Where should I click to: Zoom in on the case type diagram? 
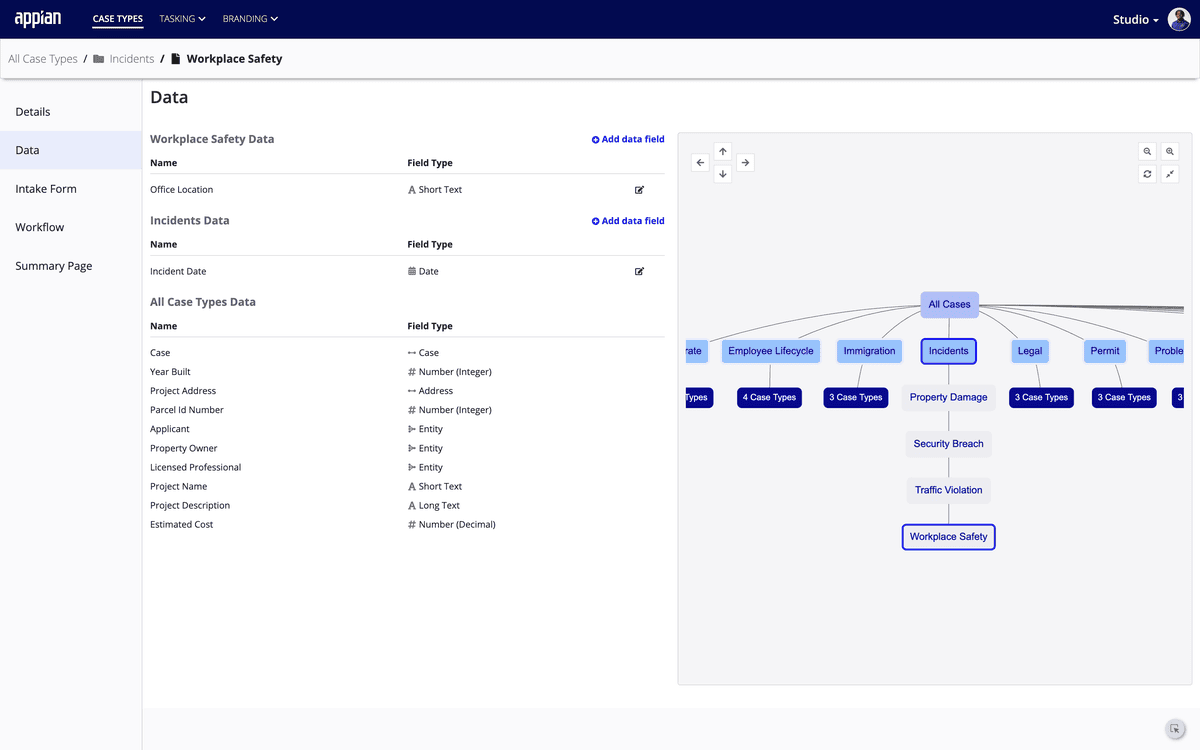click(x=1170, y=152)
